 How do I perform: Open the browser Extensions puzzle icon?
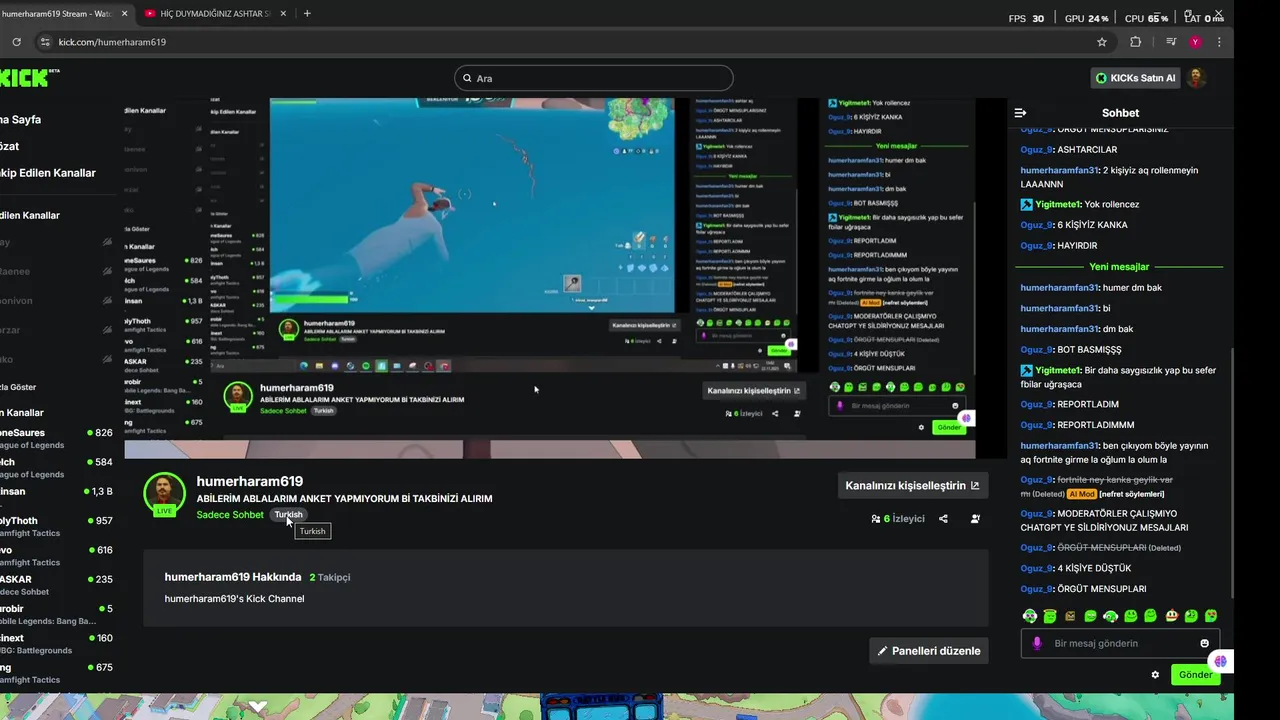1135,42
